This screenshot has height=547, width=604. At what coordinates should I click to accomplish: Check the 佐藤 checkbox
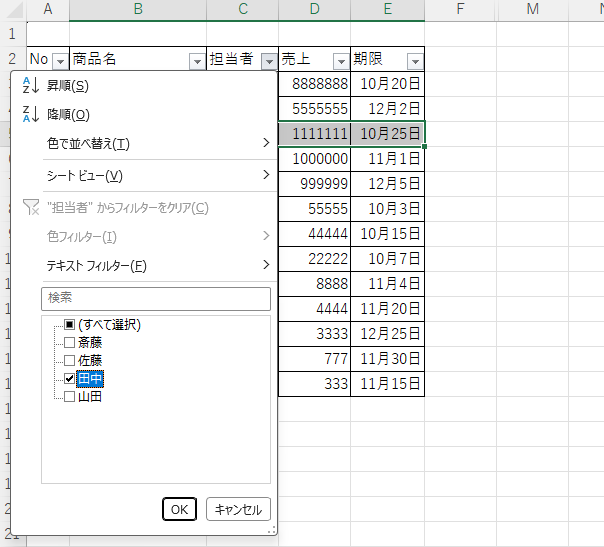point(69,361)
